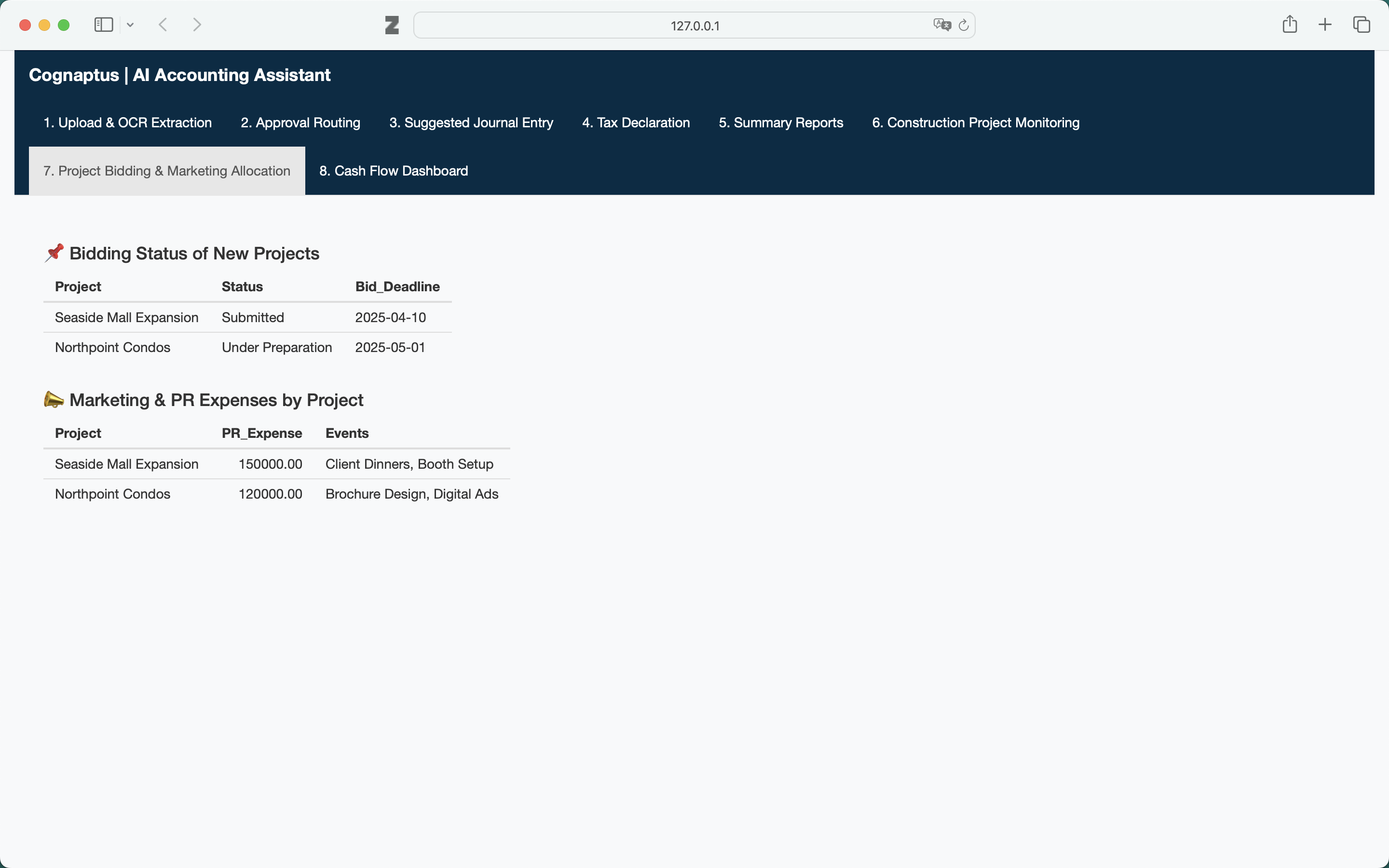Click the translate page icon in address bar

942,25
